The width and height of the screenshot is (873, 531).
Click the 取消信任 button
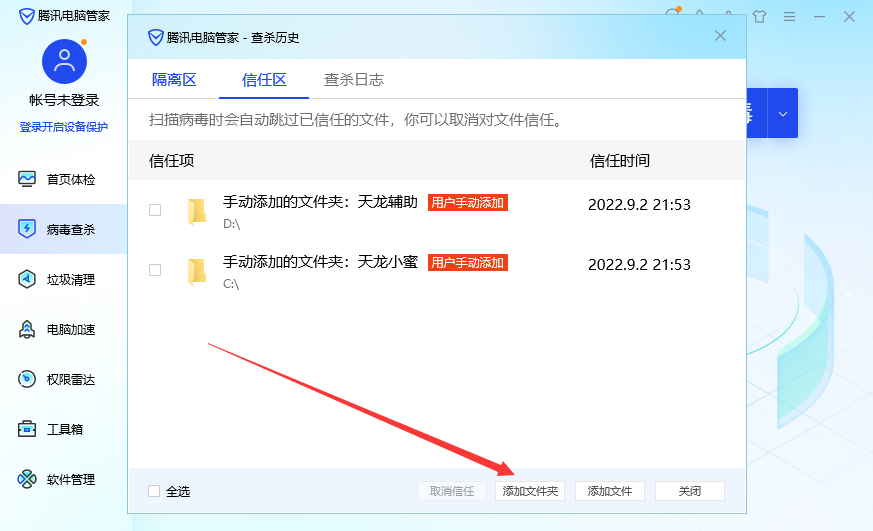452,491
